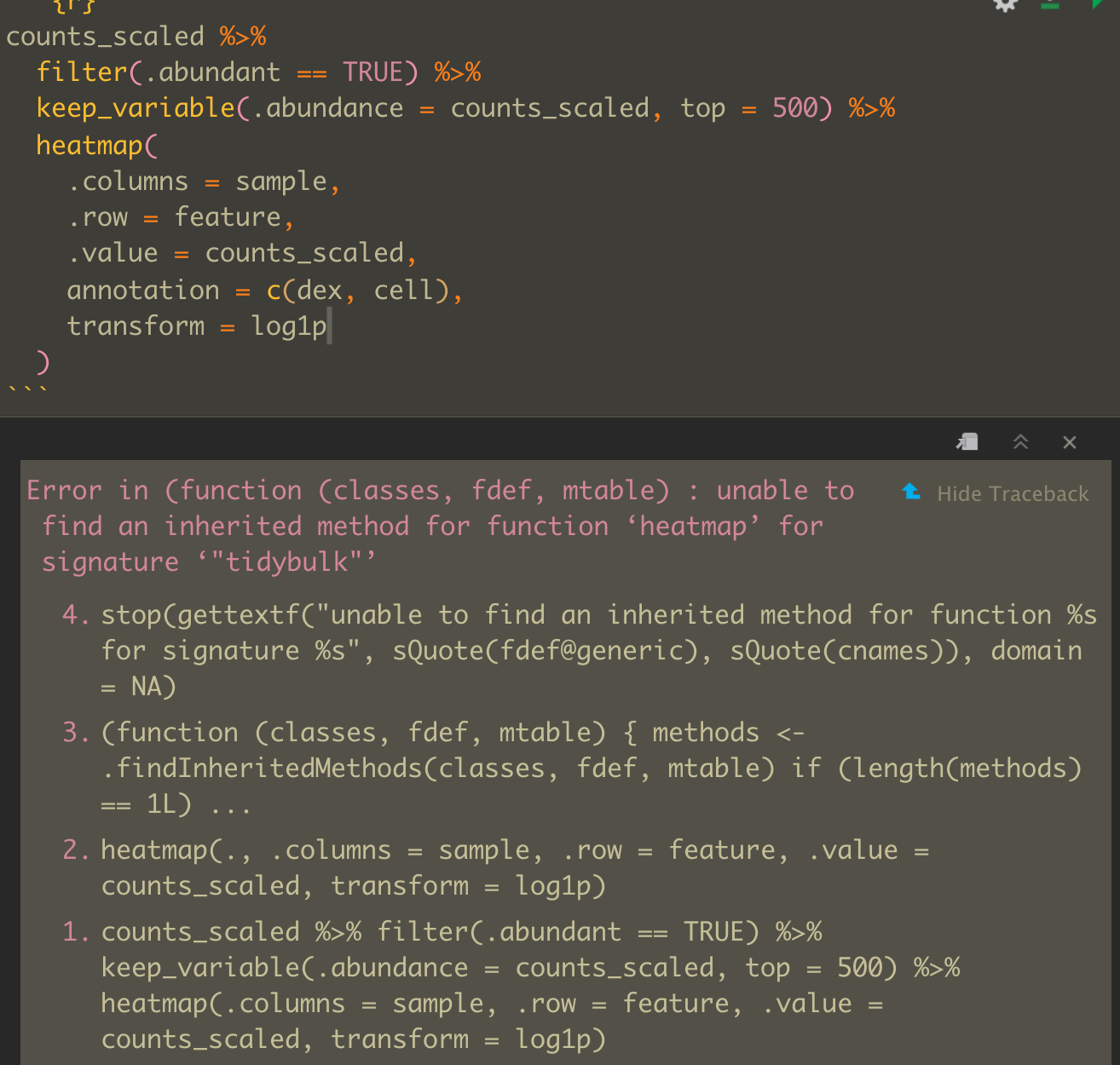This screenshot has height=1065, width=1120.
Task: Open the chunk options gear icon
Action: (1005, 7)
